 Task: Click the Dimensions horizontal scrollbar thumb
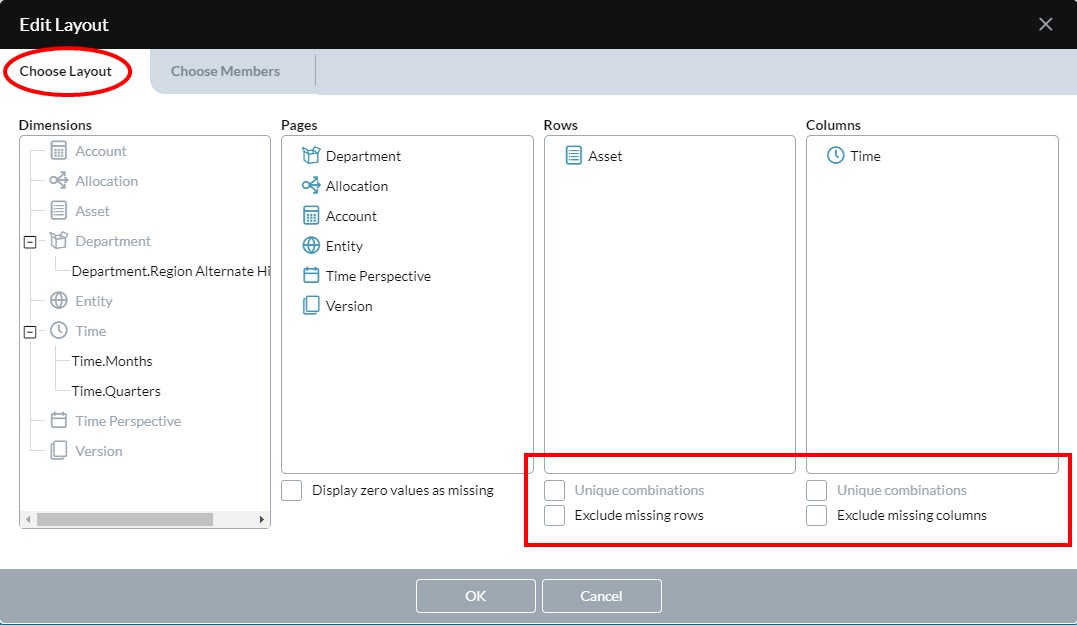124,519
